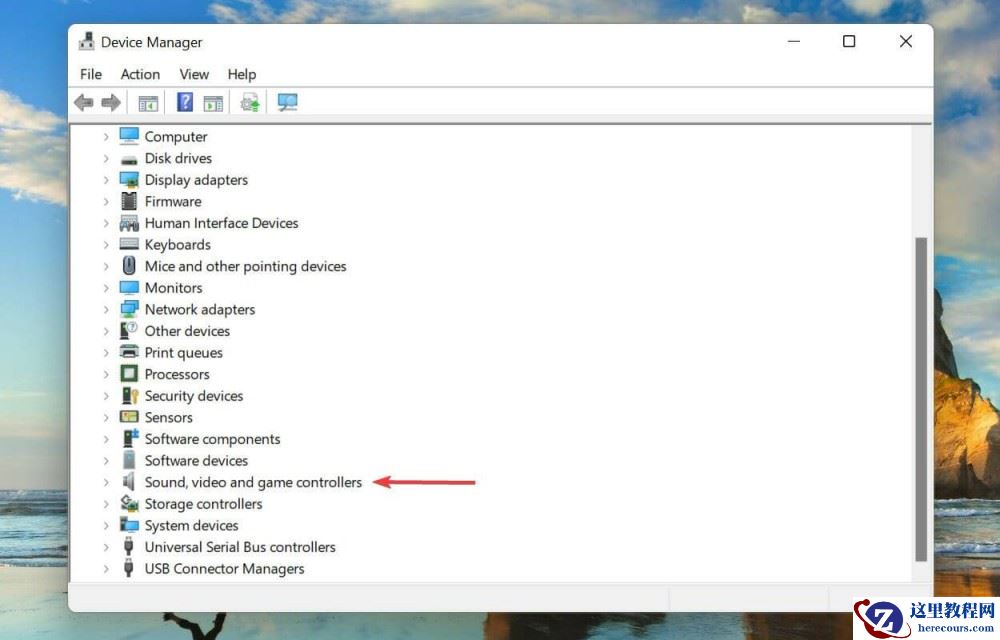Expand the Processors chevron
Screen dimensions: 1000x640
(x=106, y=374)
